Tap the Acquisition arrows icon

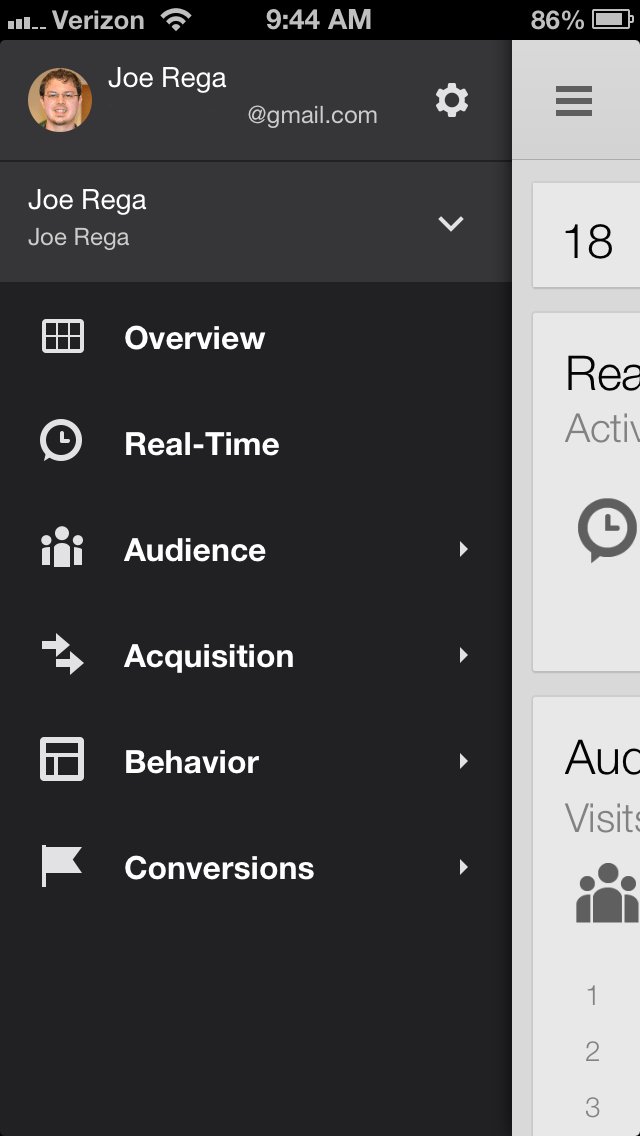pyautogui.click(x=62, y=655)
